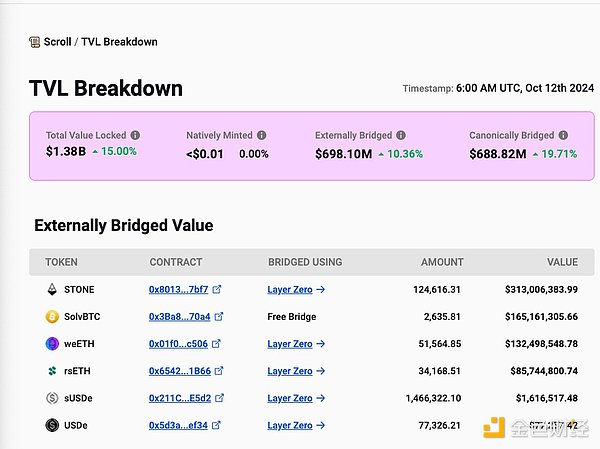Click the 10.36% change indicator
The width and height of the screenshot is (600, 449).
click(x=401, y=154)
